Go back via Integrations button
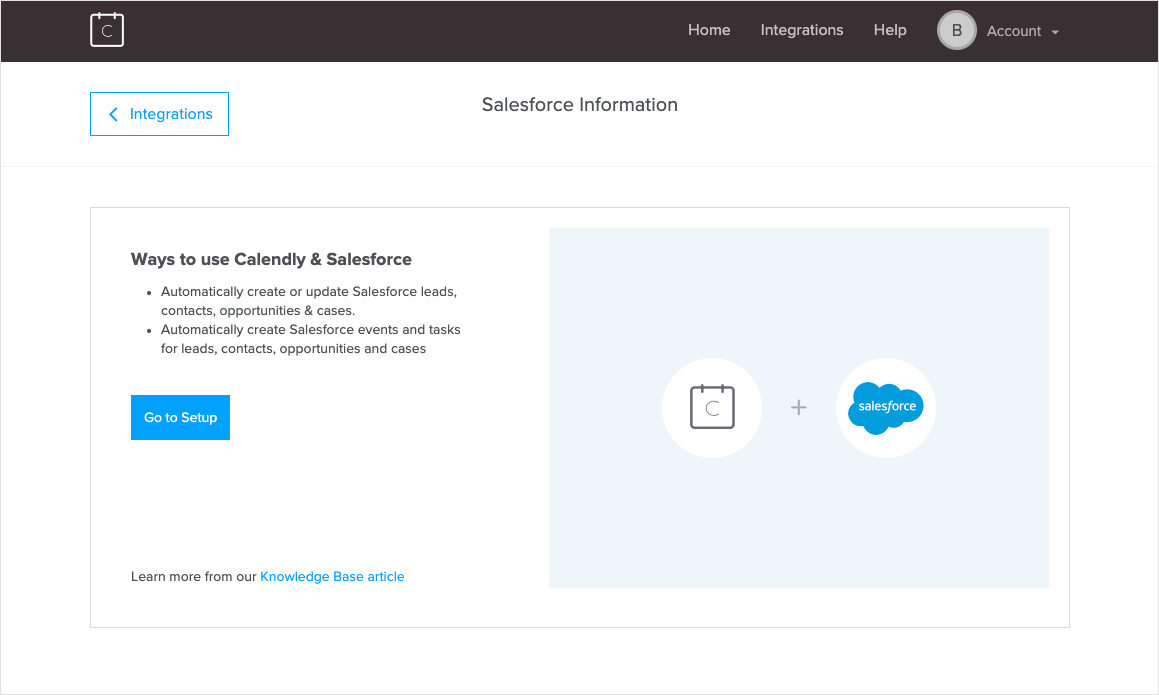Screen dimensions: 1159x695 click(x=160, y=114)
